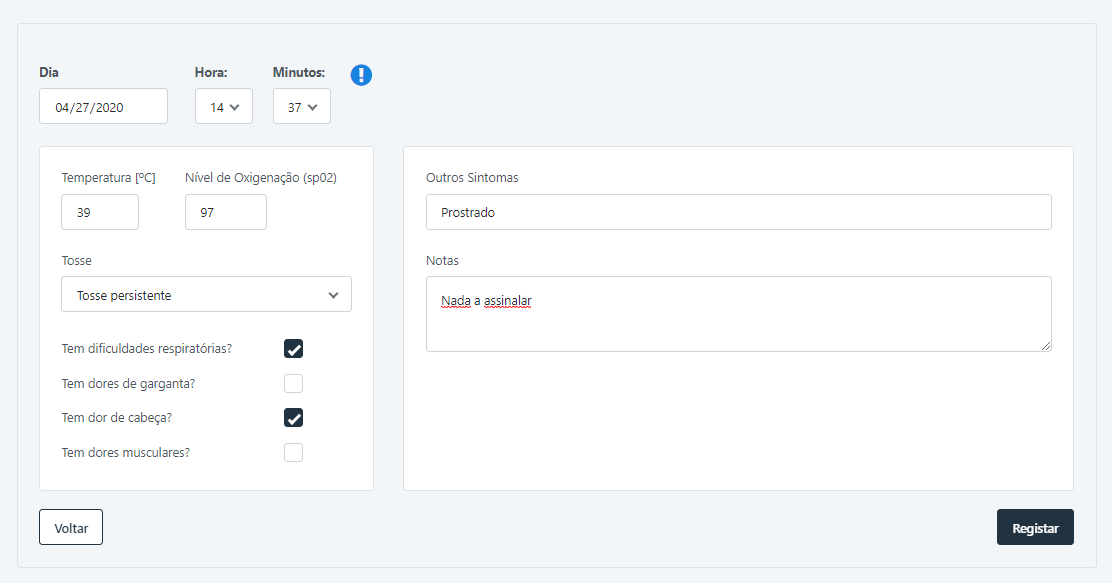The image size is (1112, 583).
Task: Click the Outros Sintomas field 'Prostrado'
Action: [739, 212]
